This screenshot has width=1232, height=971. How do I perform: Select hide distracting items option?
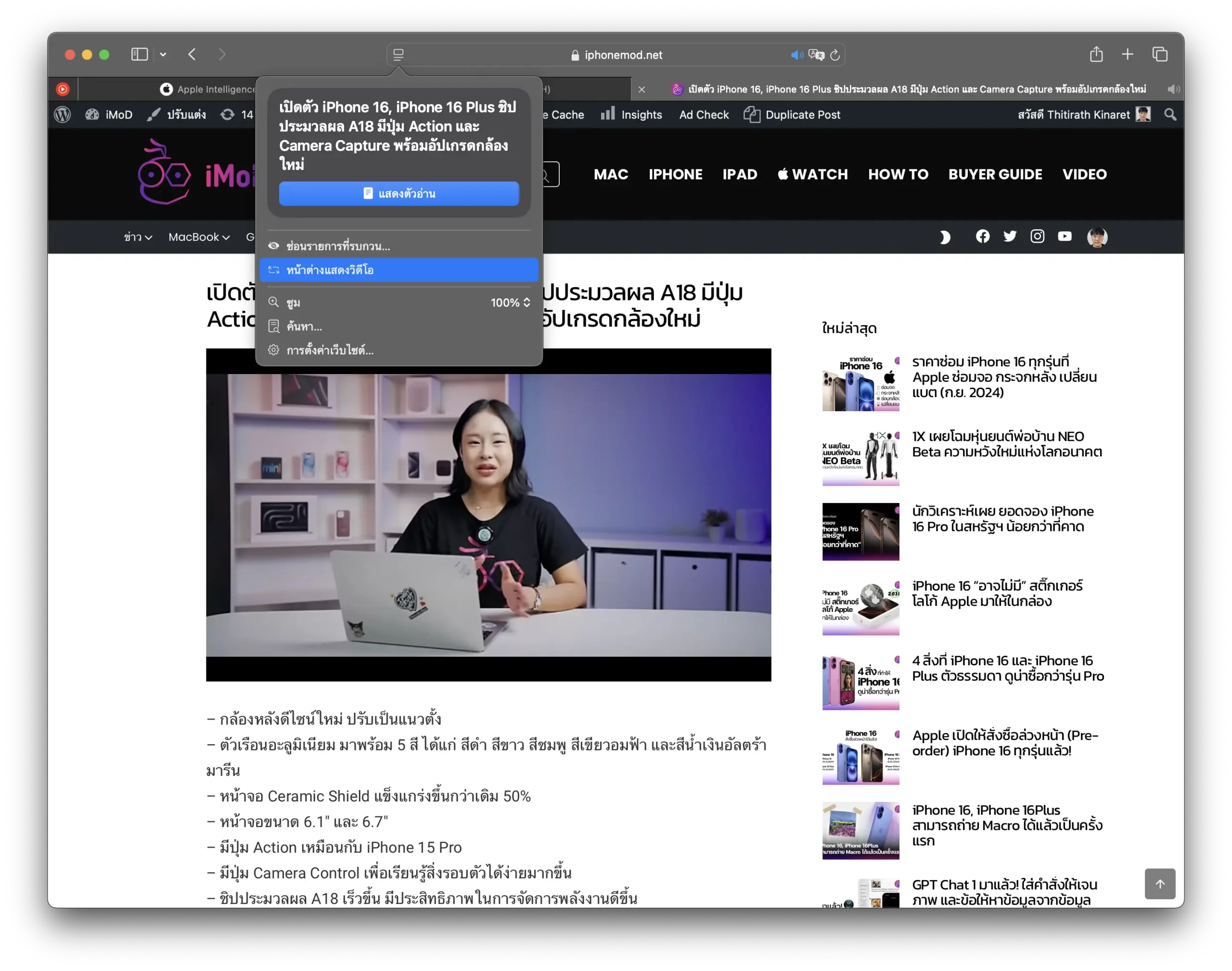point(337,246)
